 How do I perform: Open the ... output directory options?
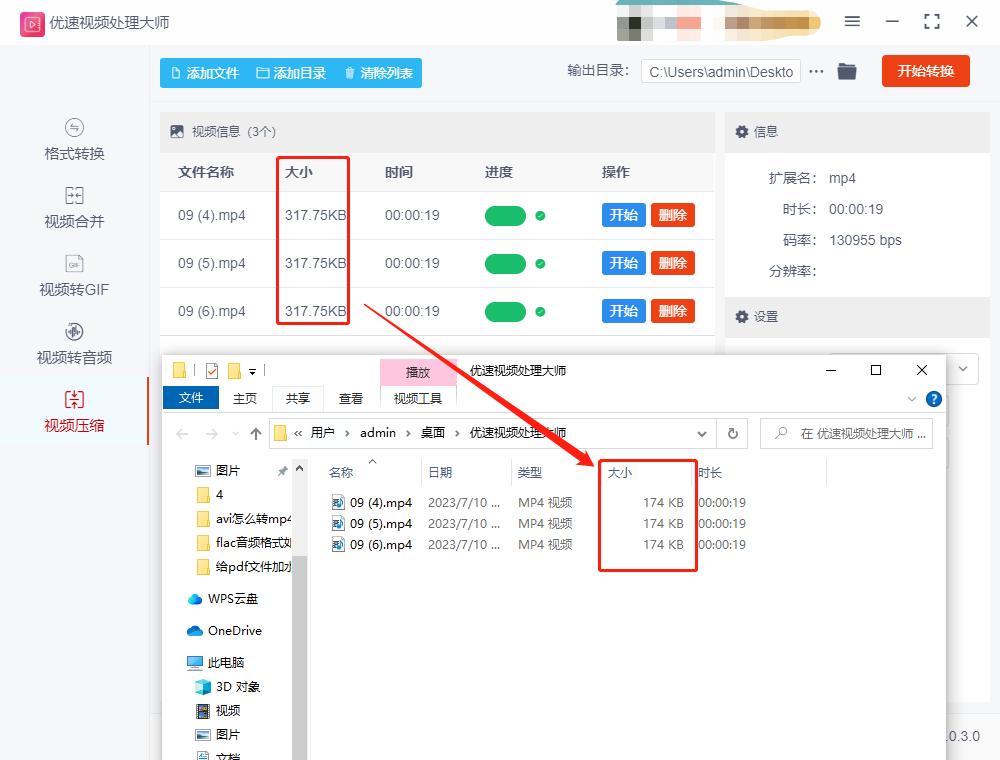pos(817,71)
